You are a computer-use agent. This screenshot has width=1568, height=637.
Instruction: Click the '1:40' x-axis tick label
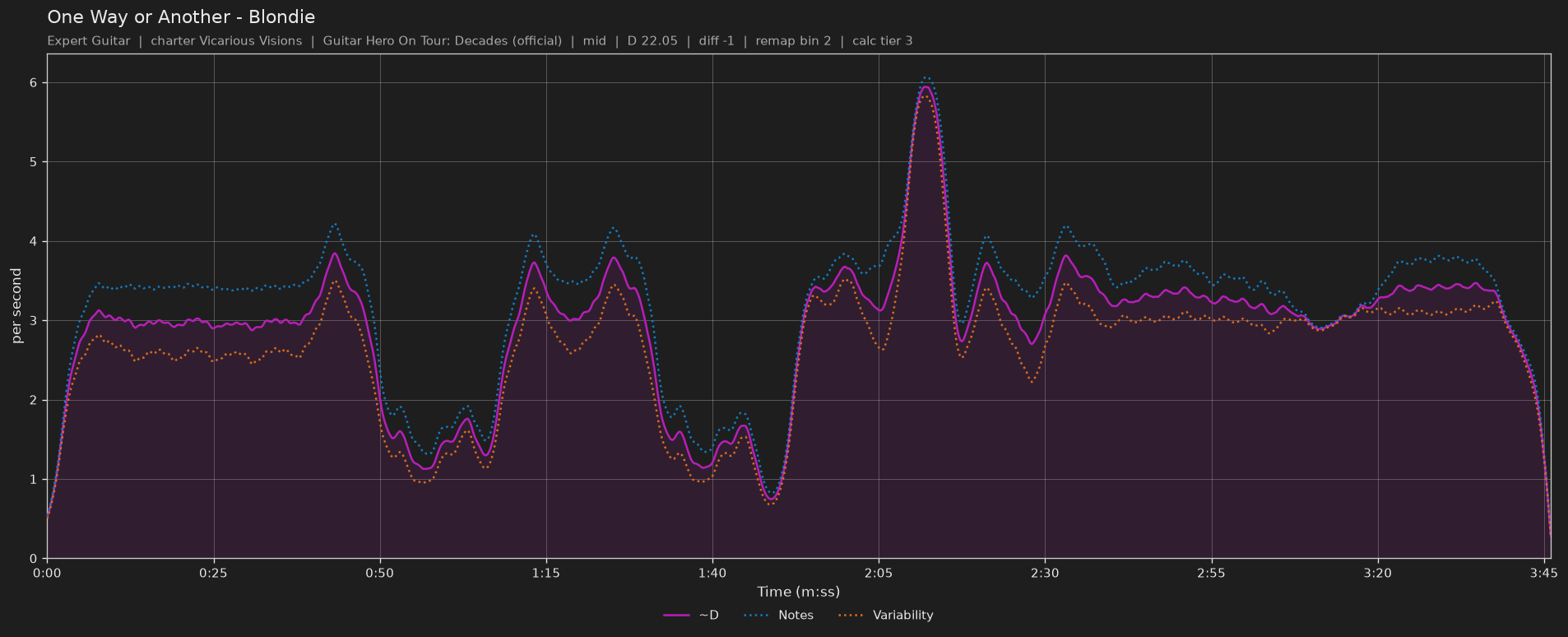coord(712,573)
